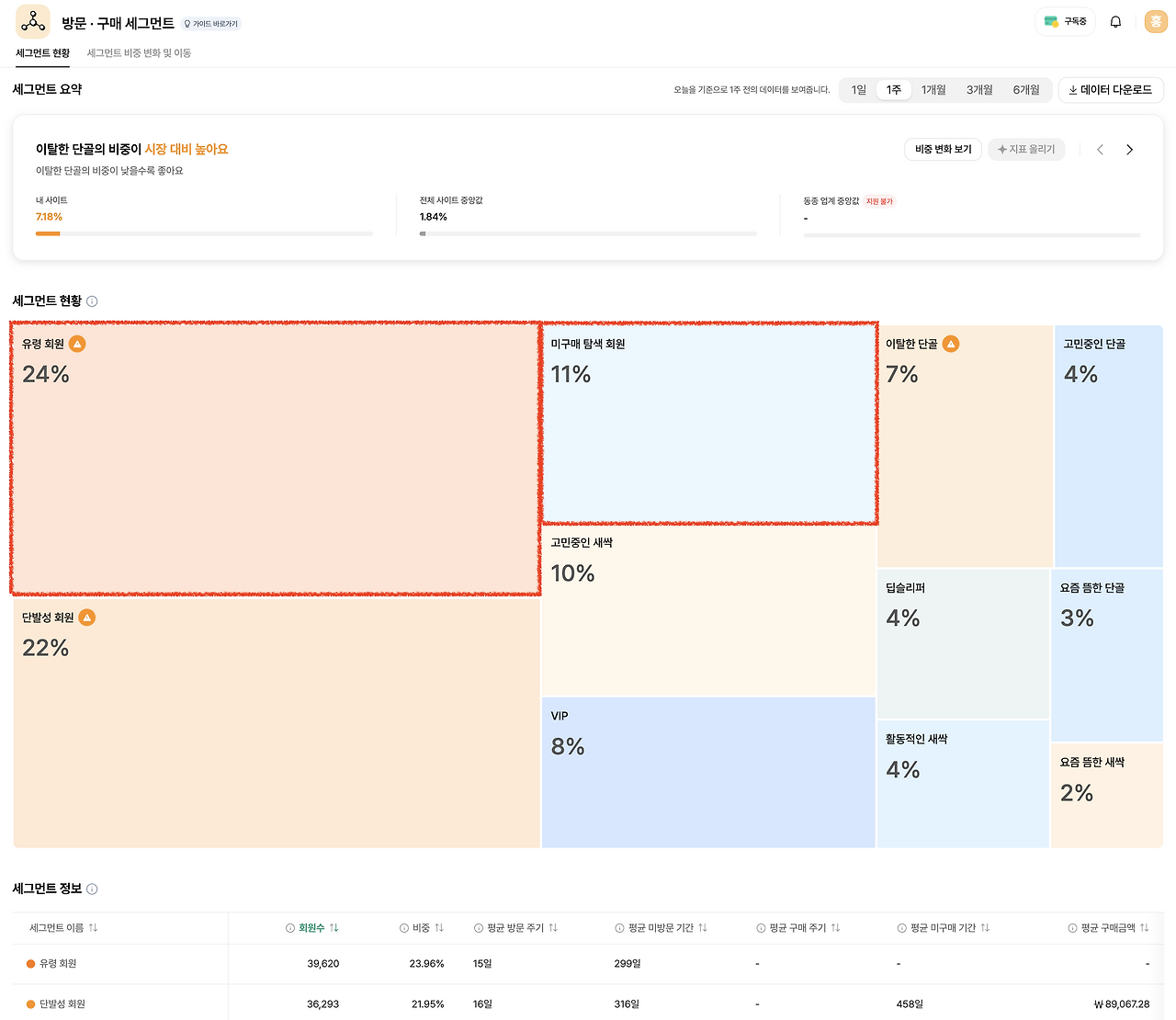Click the 평균 미구매 기간 info icon
This screenshot has width=1176, height=1020.
pyautogui.click(x=901, y=928)
